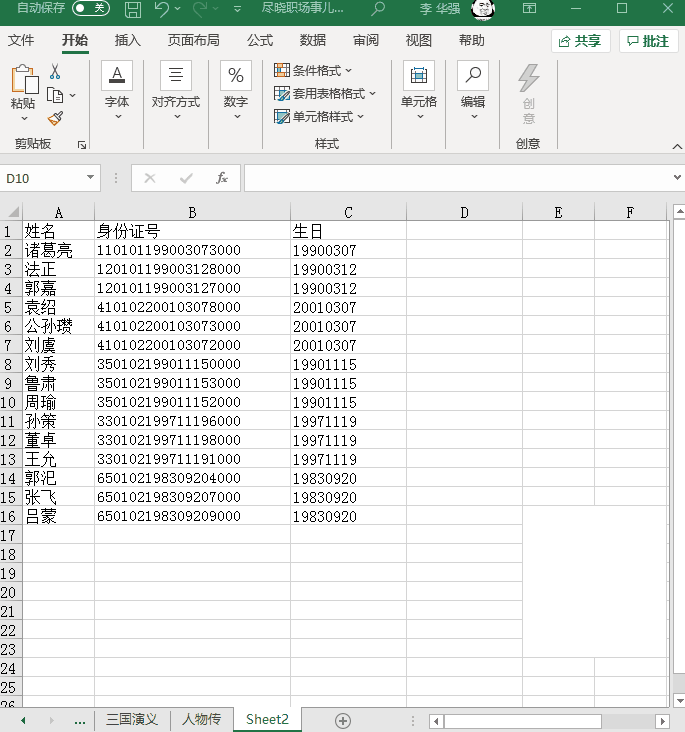
Task: Open the 字体 font group button
Action: click(117, 91)
